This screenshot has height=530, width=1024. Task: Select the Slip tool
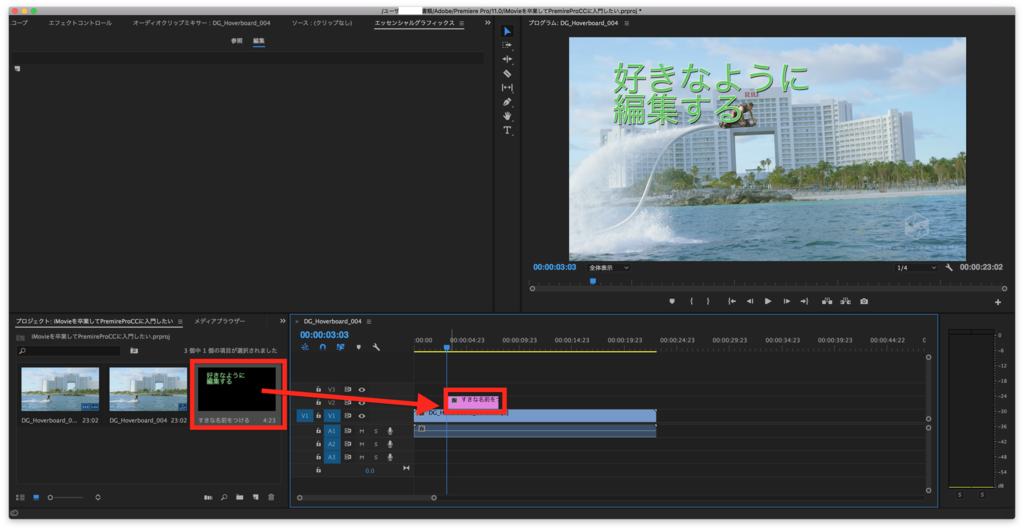pos(507,87)
